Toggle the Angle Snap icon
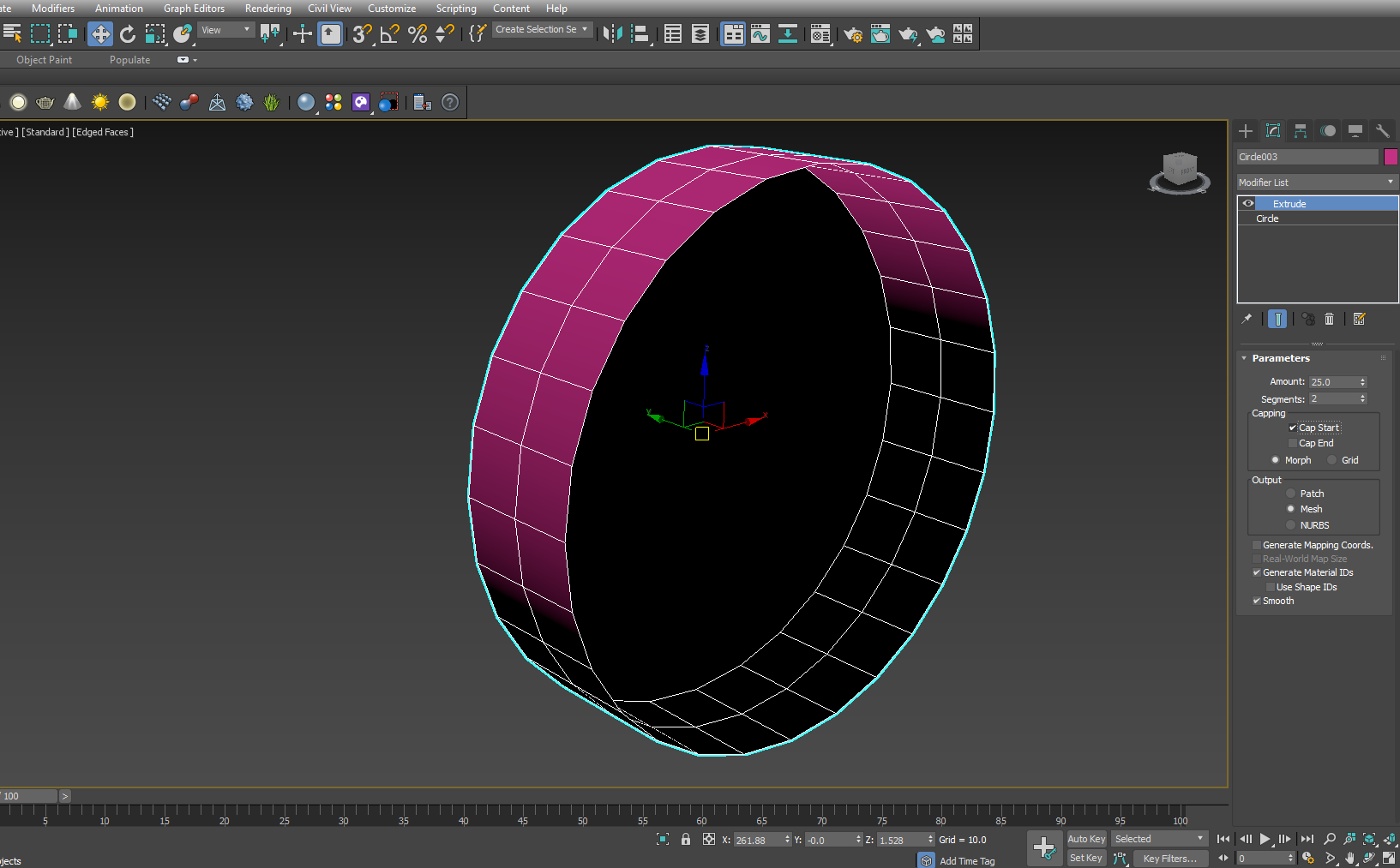This screenshot has width=1400, height=868. click(x=389, y=33)
